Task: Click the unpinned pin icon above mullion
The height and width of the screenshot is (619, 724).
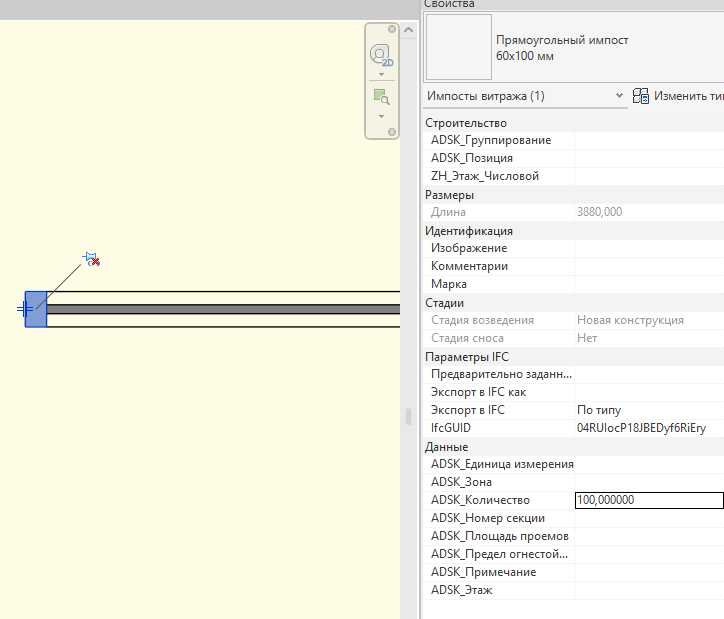Action: pyautogui.click(x=91, y=259)
